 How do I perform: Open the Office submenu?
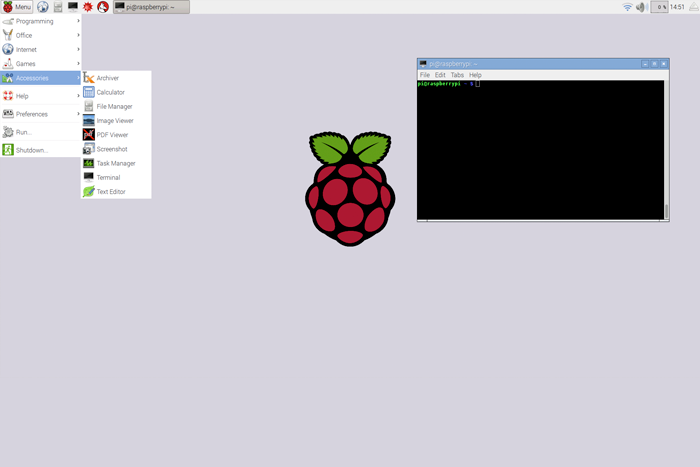point(41,35)
